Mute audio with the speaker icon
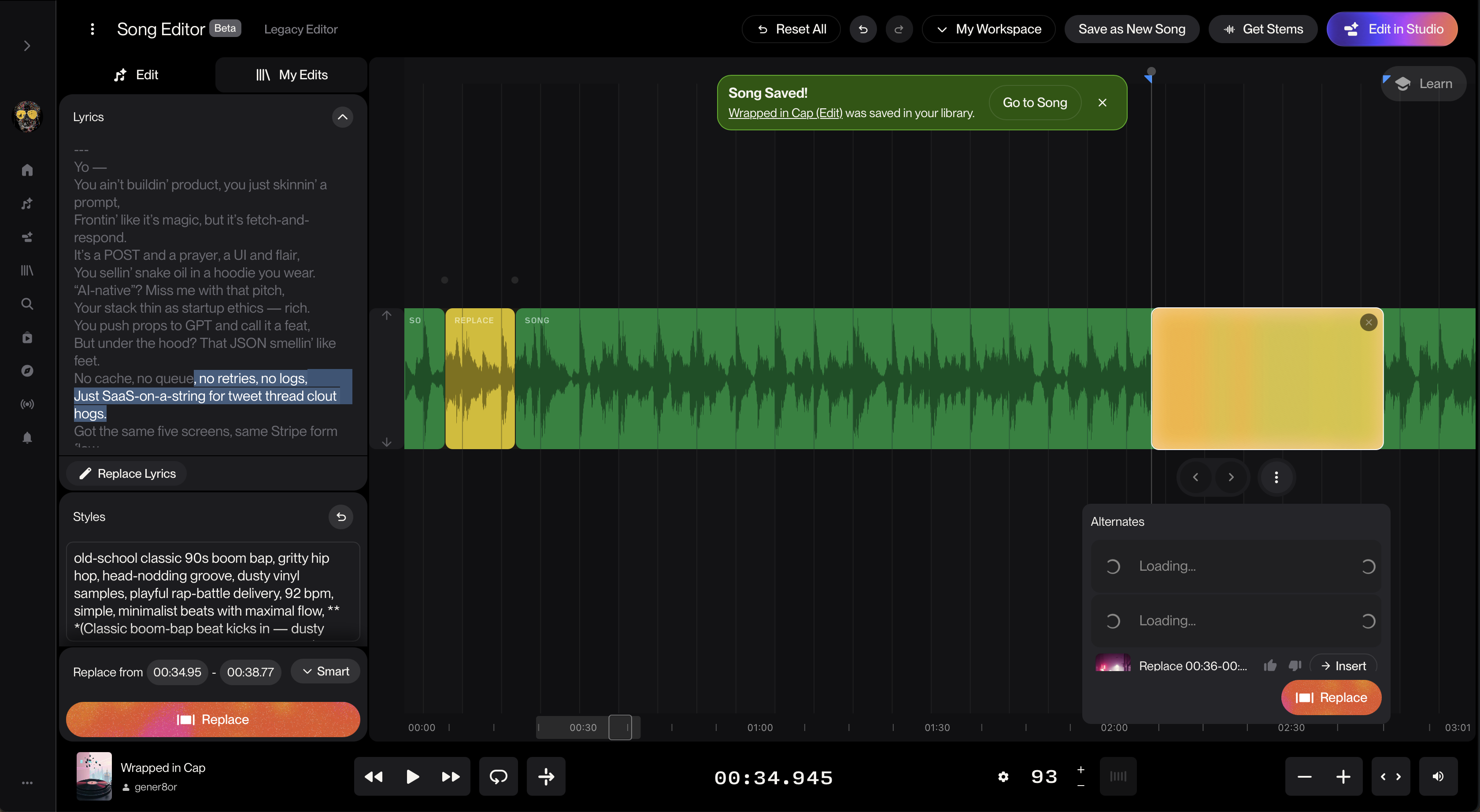 click(x=1438, y=776)
